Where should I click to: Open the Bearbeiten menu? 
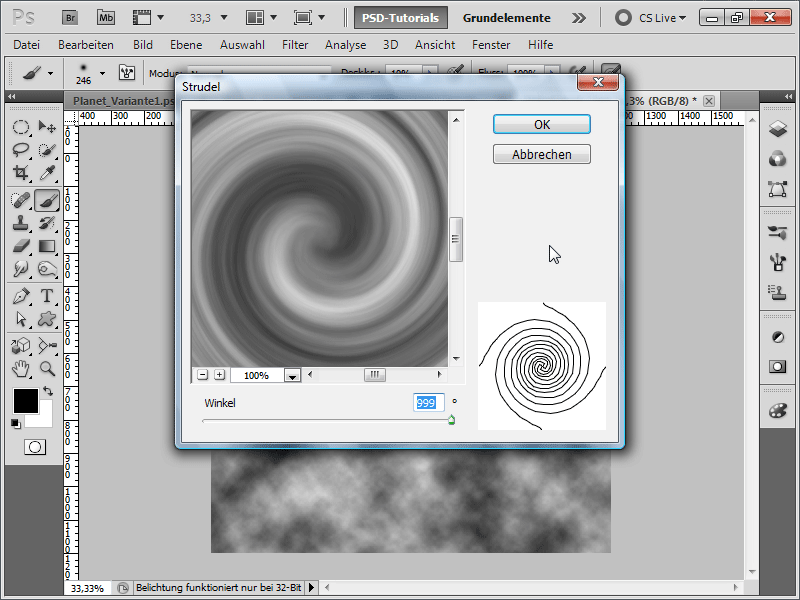pos(86,45)
